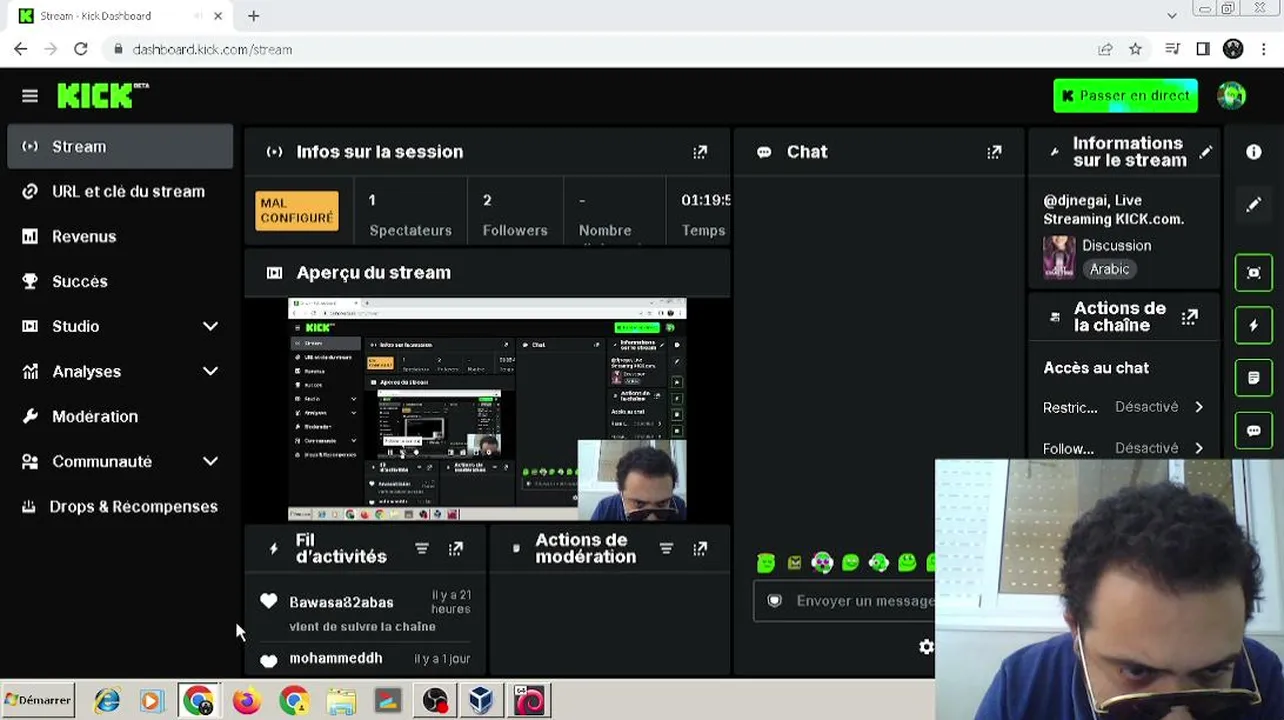Viewport: 1284px width, 720px height.
Task: Open Firefox from the taskbar
Action: tap(246, 701)
